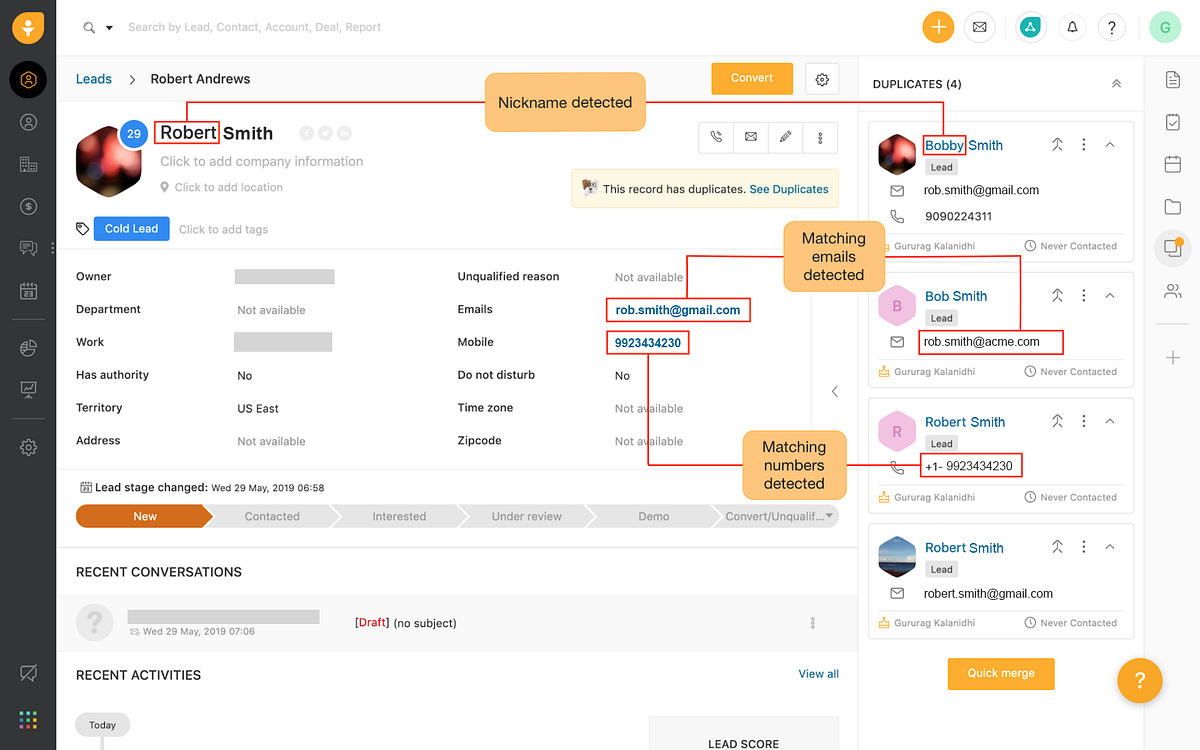The width and height of the screenshot is (1200, 750).
Task: Click the Quick merge button
Action: [x=1001, y=673]
